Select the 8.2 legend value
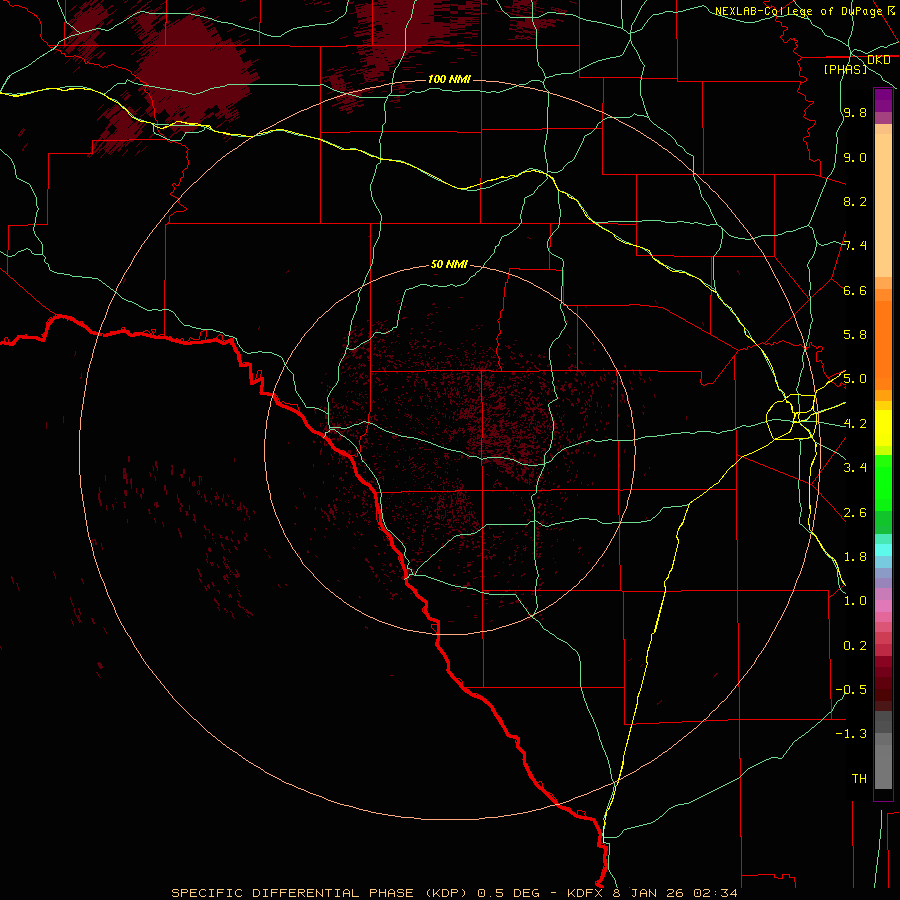Screen dimensions: 900x900 855,201
